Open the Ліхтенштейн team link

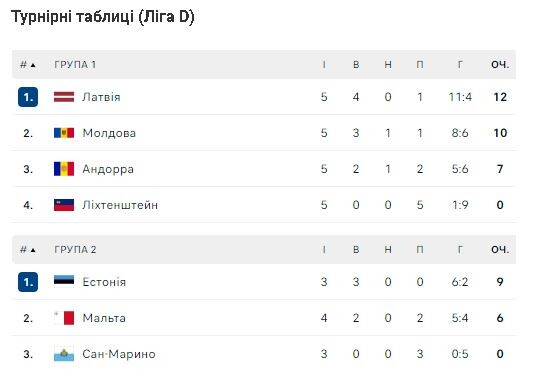click(x=120, y=205)
